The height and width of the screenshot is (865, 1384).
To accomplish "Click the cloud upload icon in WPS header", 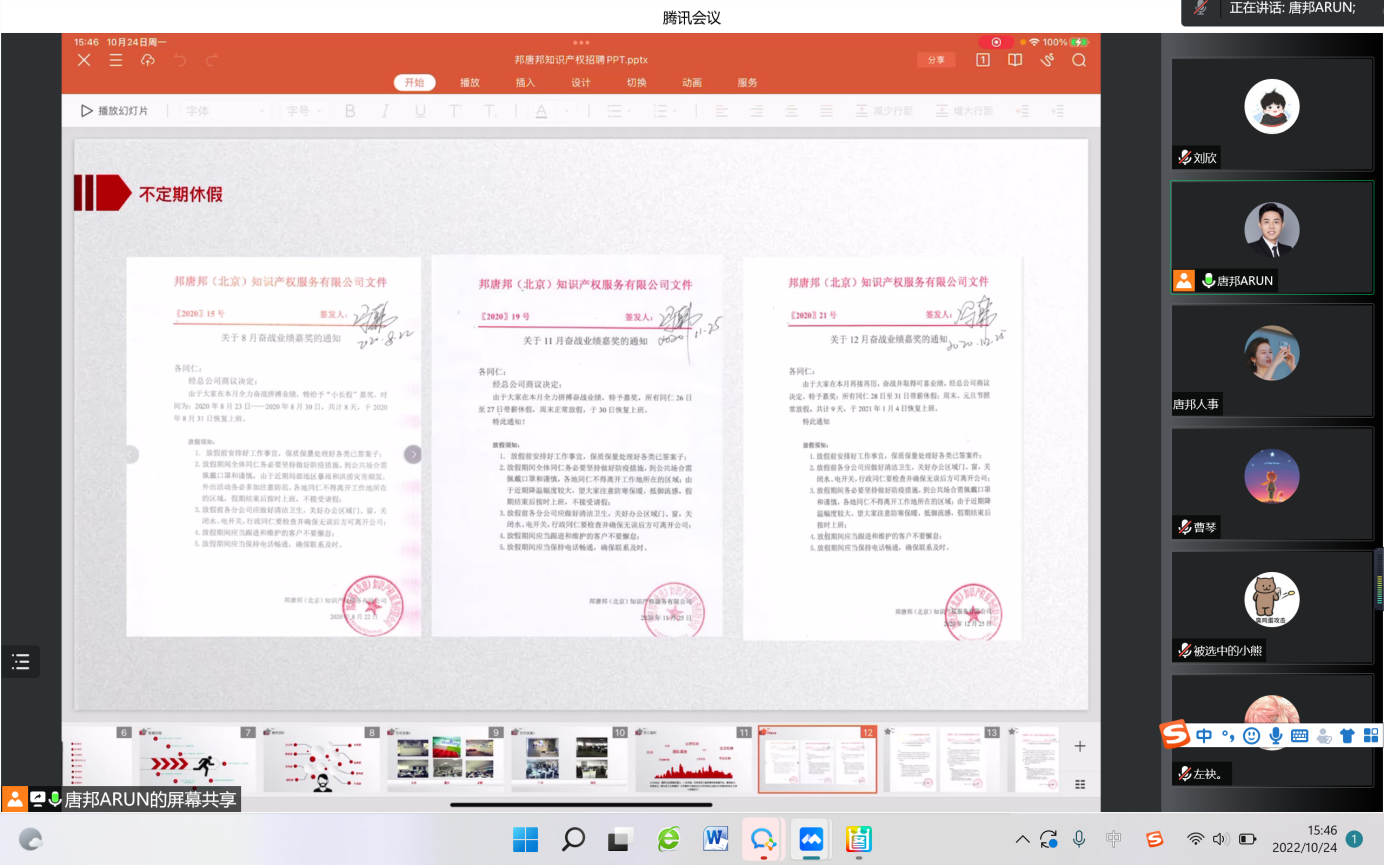I will tap(148, 60).
